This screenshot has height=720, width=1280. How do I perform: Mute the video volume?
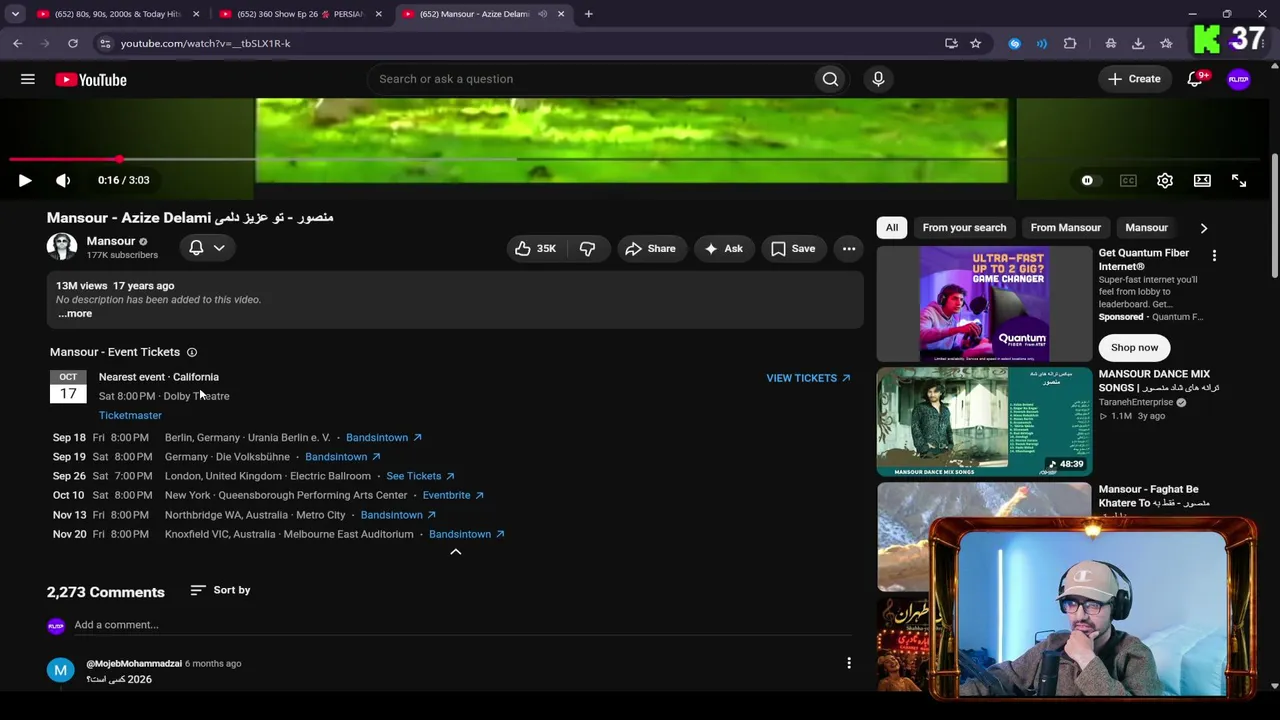tap(63, 181)
